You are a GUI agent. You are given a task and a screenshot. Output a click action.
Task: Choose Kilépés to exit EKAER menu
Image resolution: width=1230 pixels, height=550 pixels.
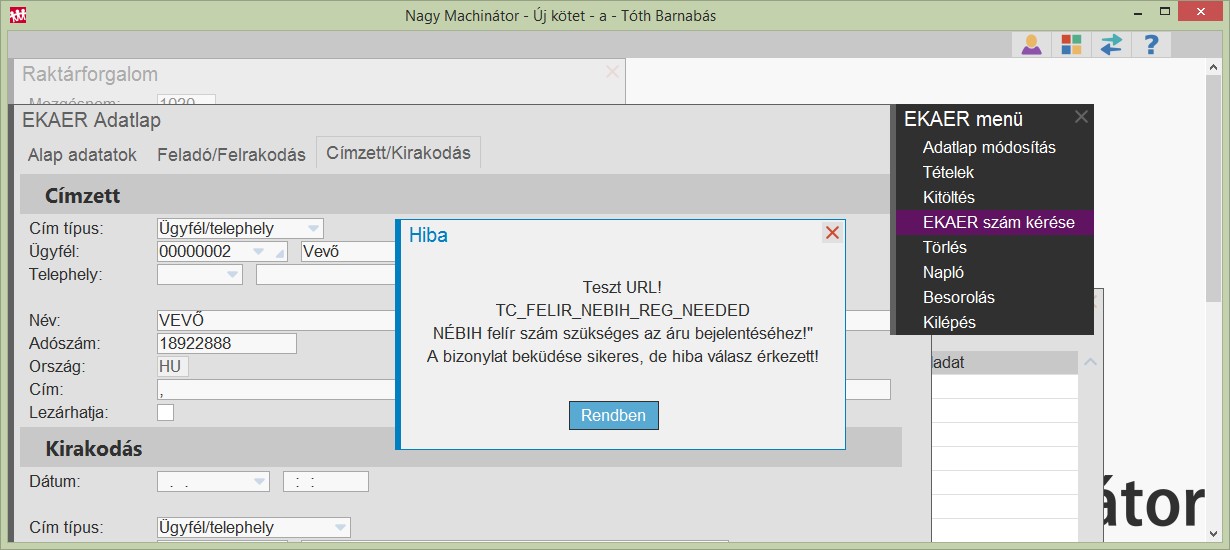(x=949, y=322)
